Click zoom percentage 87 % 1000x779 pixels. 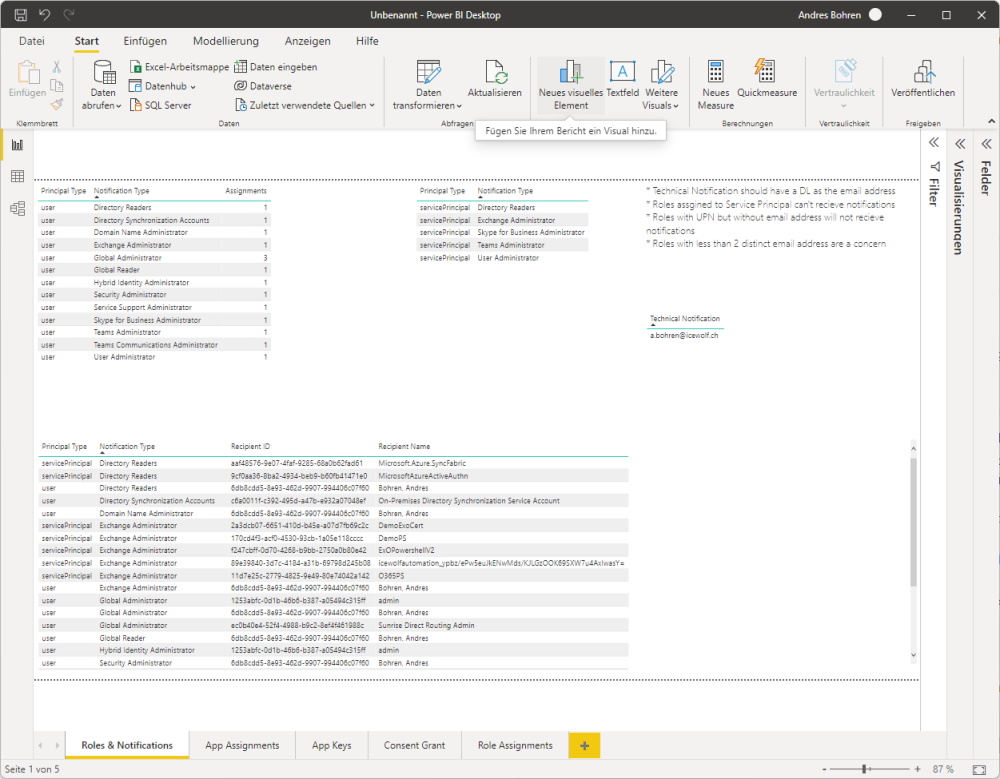coord(943,769)
